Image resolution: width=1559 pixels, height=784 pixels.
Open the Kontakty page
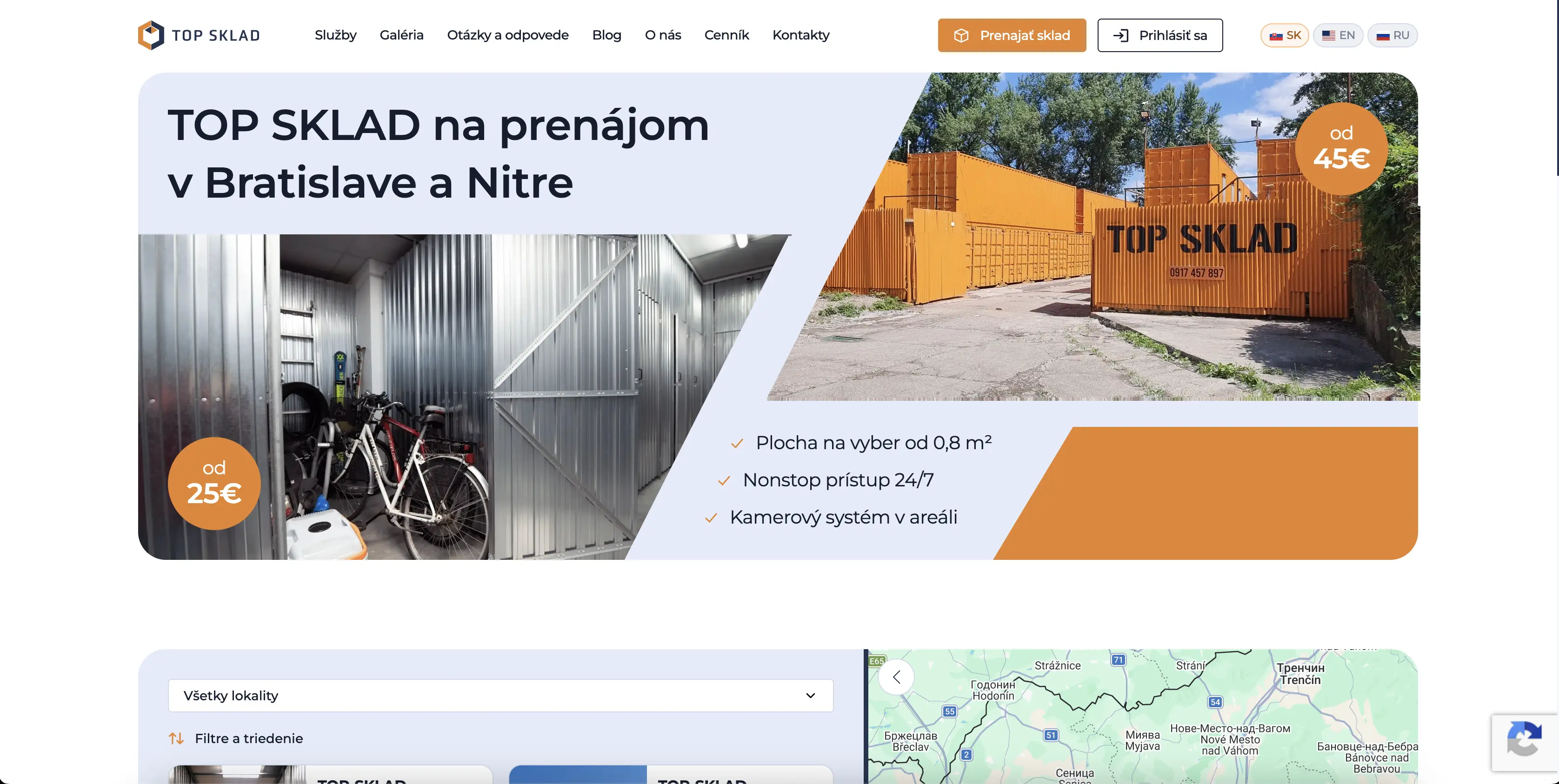click(x=801, y=35)
